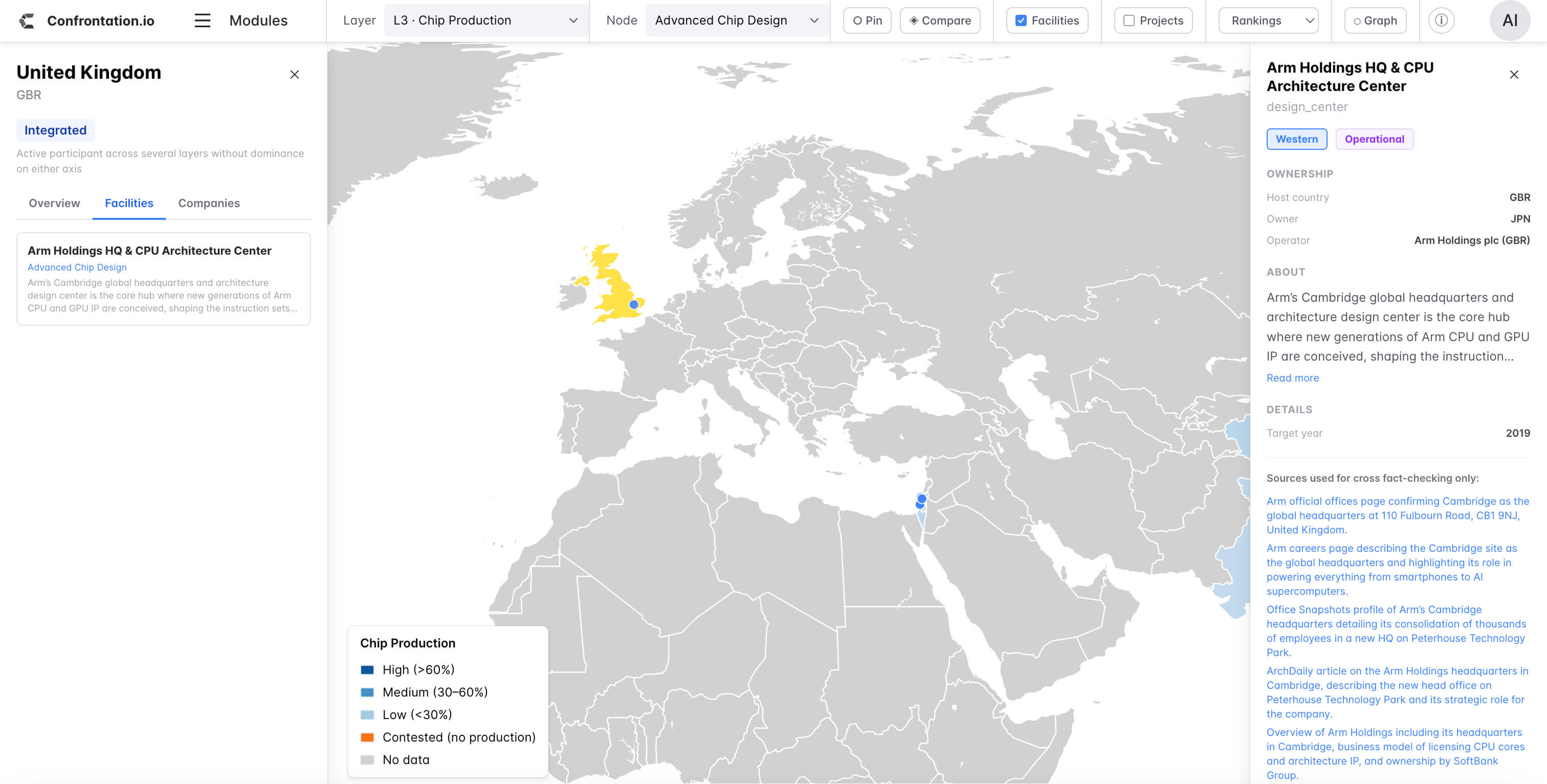The height and width of the screenshot is (784, 1547).
Task: Click the Western alignment badge
Action: click(x=1296, y=139)
